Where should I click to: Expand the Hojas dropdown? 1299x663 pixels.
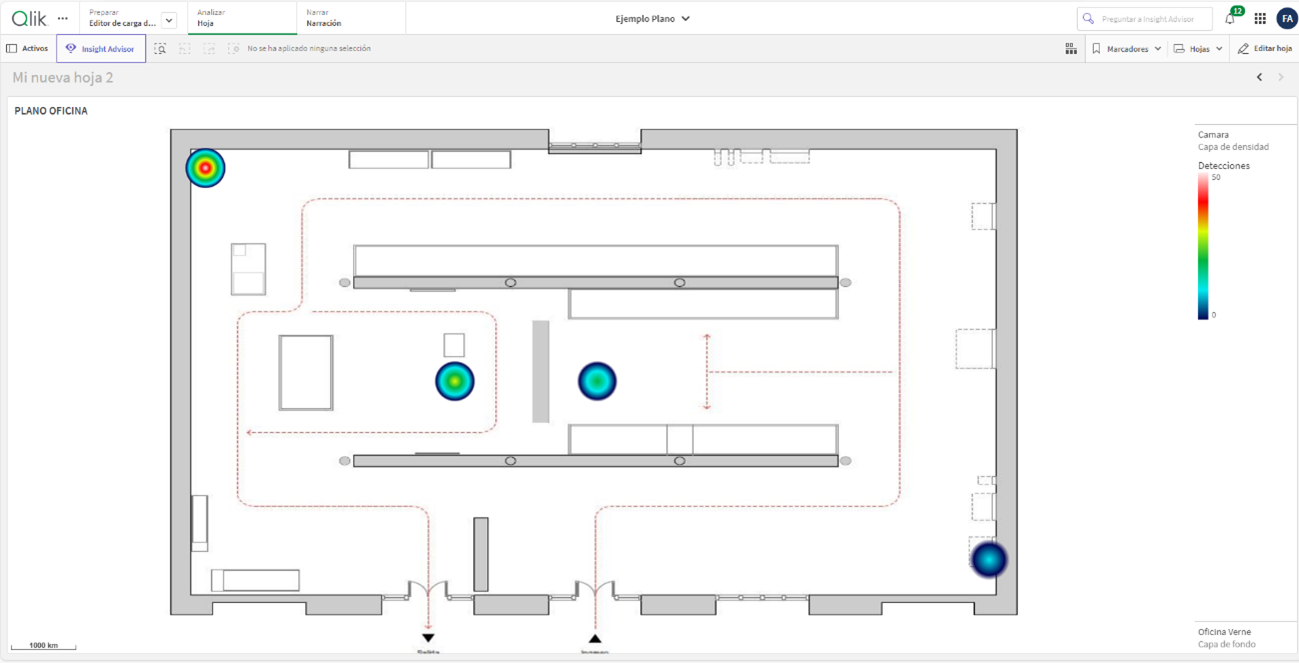[x=1198, y=48]
